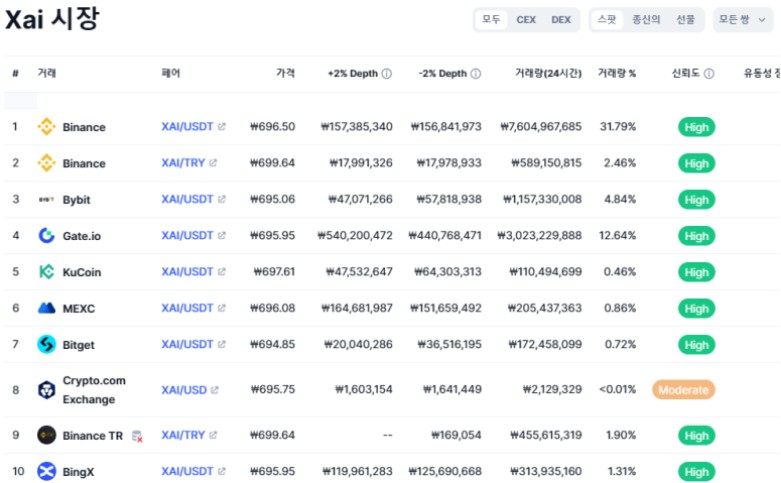
Task: Click the external link icon for Bitget XAI/USDT
Action: 222,344
